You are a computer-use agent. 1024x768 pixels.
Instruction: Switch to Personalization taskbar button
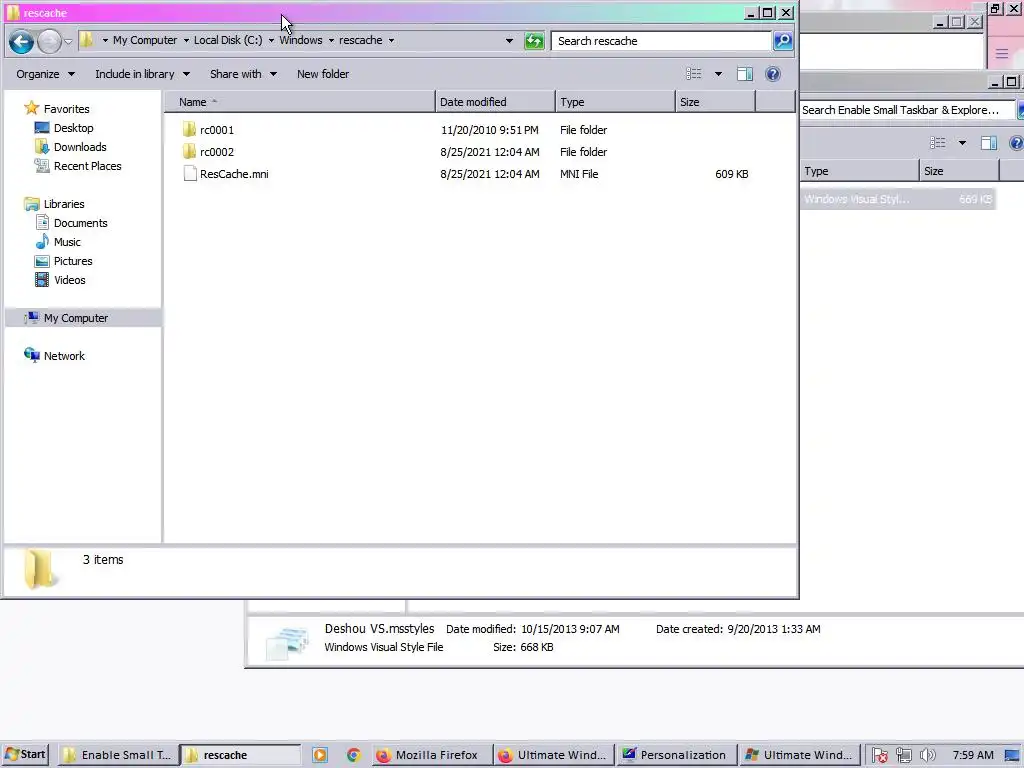point(676,755)
